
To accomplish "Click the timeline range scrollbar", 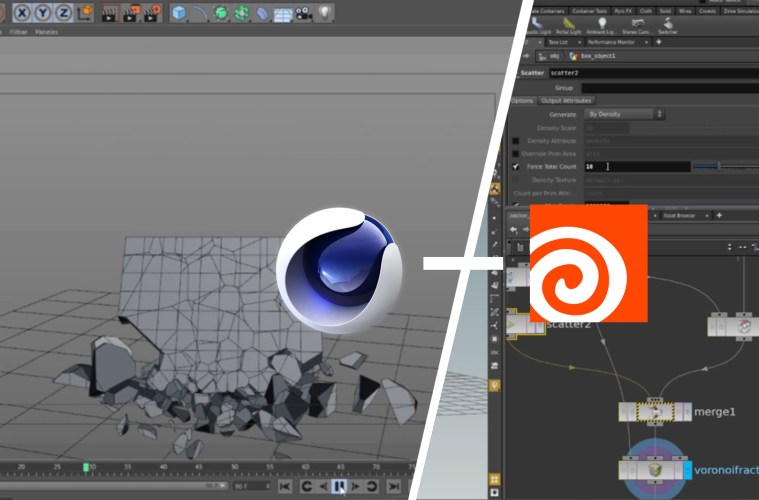I will (x=114, y=485).
